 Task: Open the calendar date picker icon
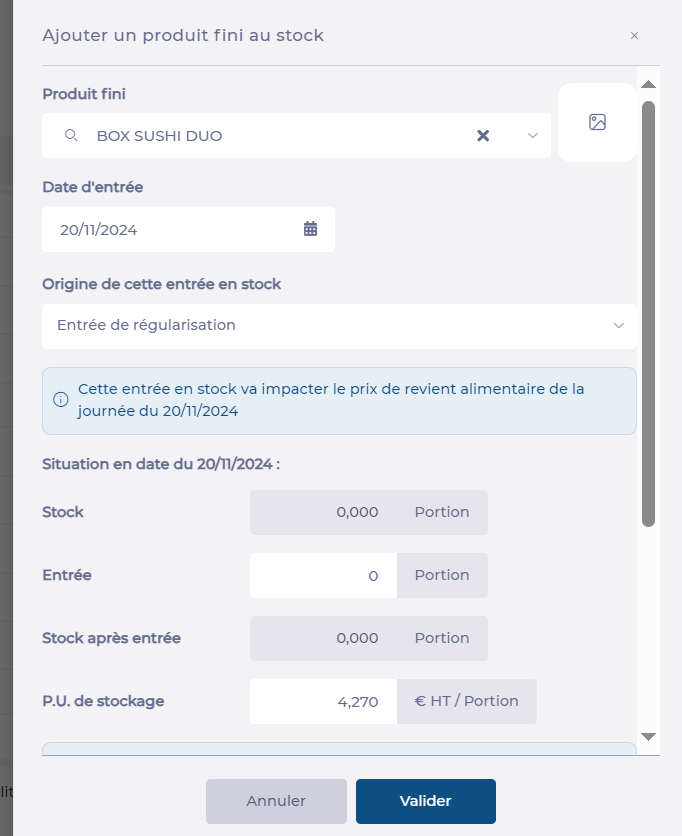pos(310,229)
